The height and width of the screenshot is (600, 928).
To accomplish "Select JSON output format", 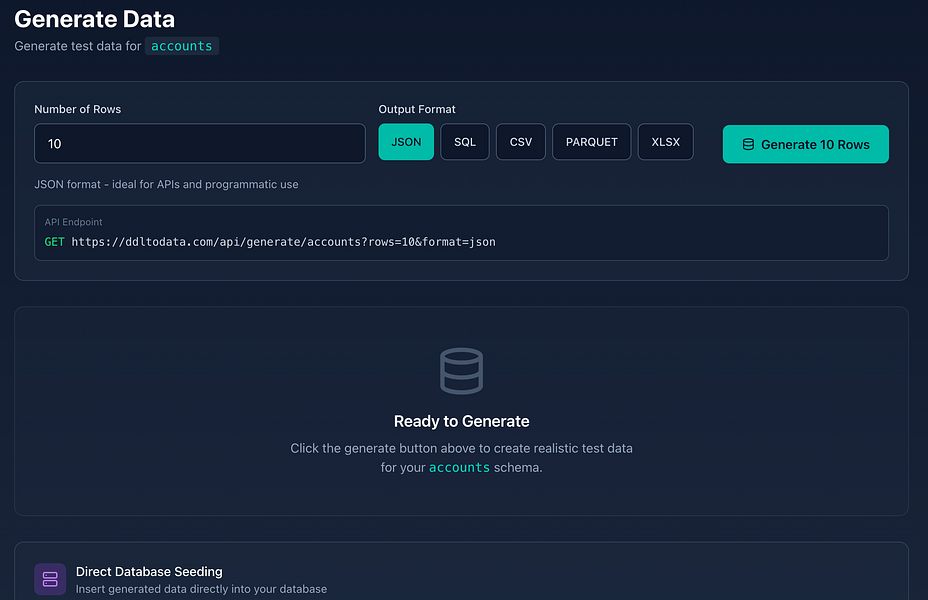I will pos(406,142).
